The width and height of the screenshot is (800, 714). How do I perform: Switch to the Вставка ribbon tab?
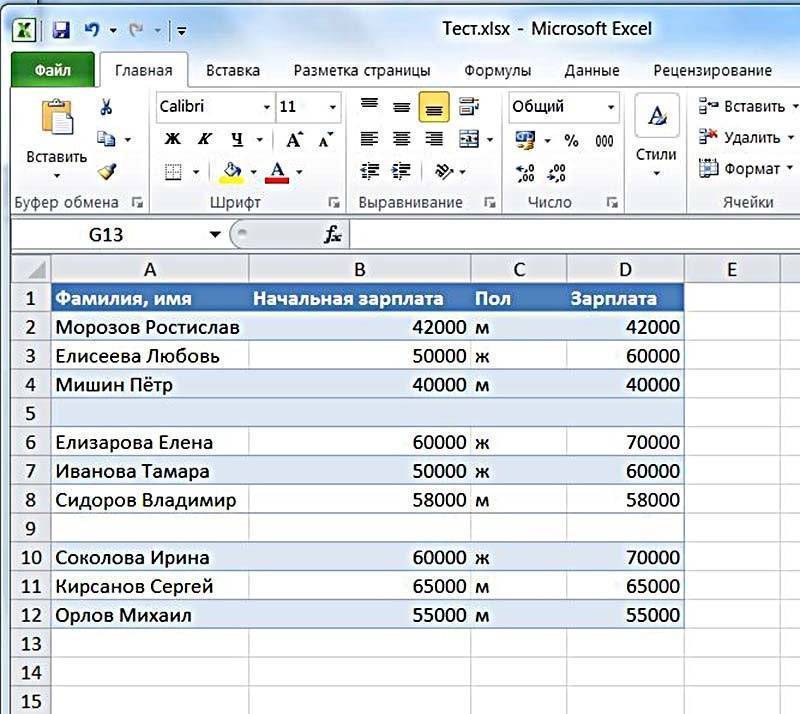pos(232,71)
